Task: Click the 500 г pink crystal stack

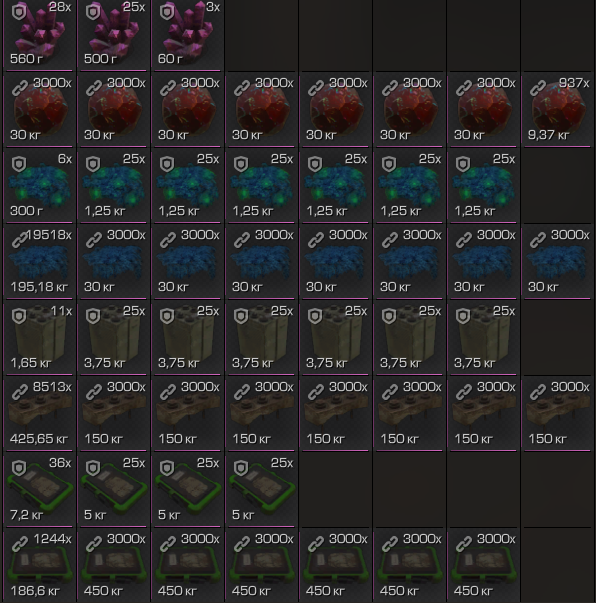Action: click(x=113, y=35)
